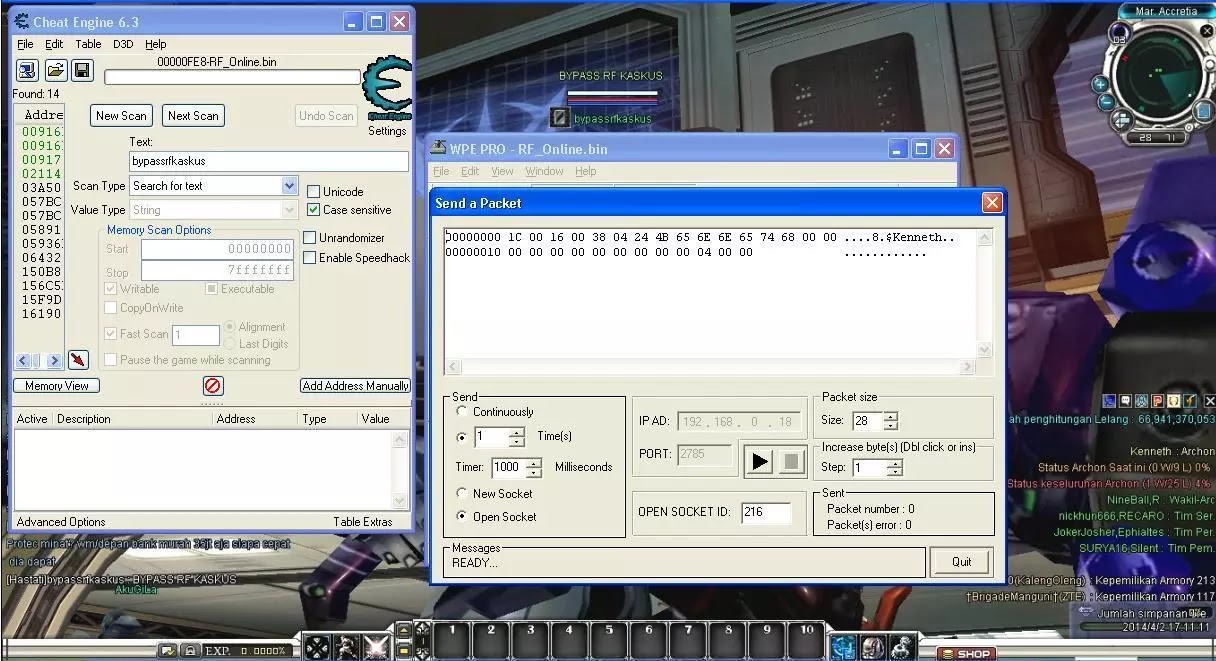Viewport: 1216px width, 661px height.
Task: Open the Value Type String dropdown
Action: pos(289,210)
